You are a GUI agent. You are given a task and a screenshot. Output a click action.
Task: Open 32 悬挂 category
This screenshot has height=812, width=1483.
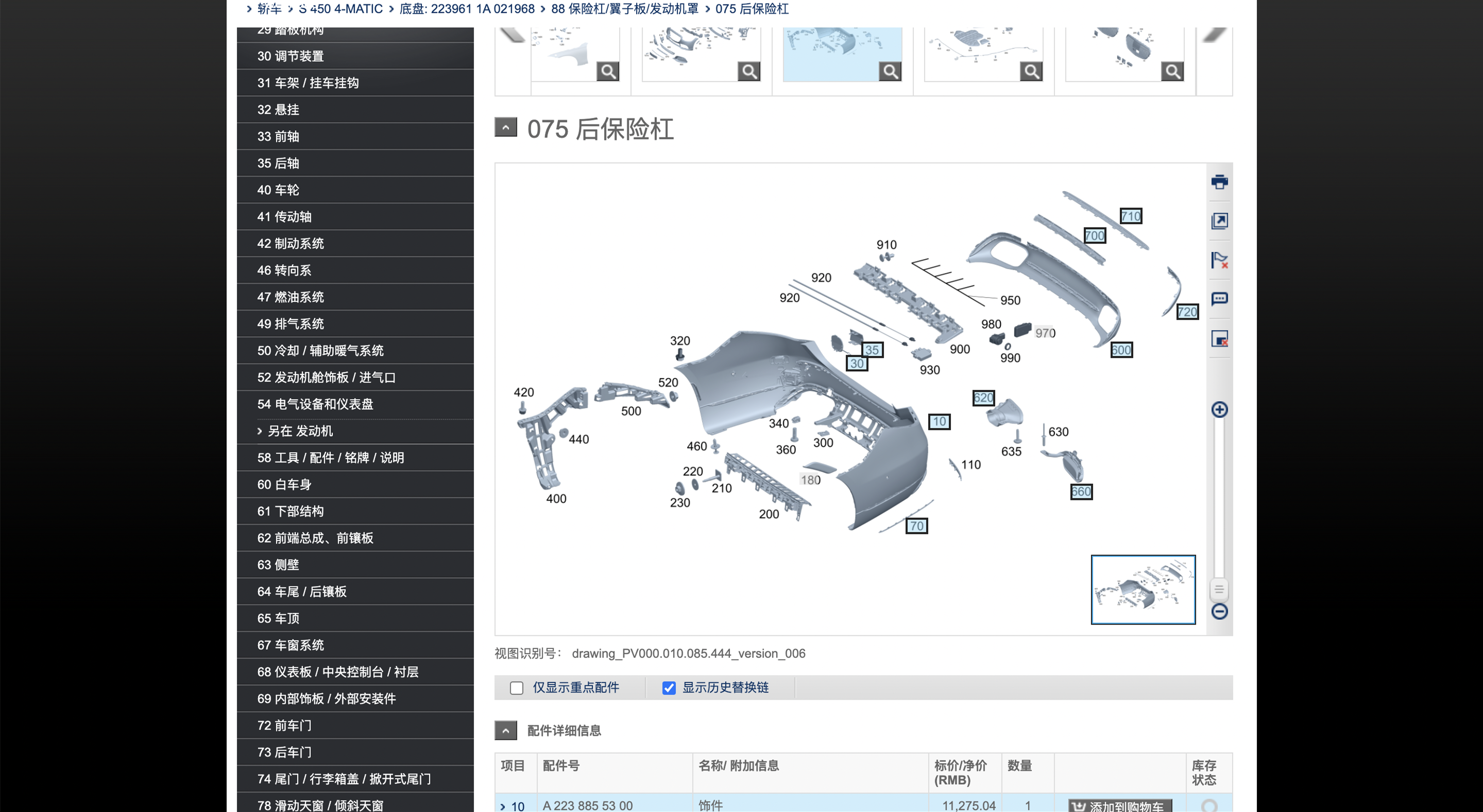(x=355, y=109)
